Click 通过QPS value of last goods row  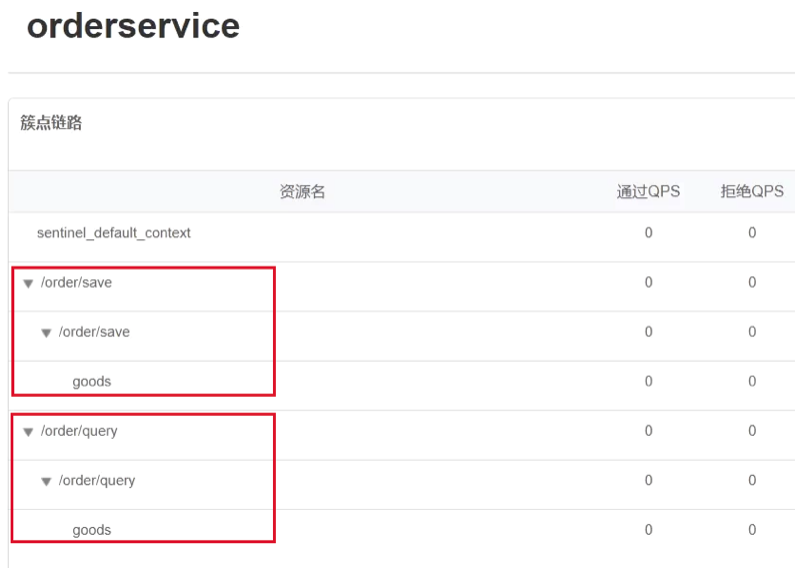coord(648,530)
